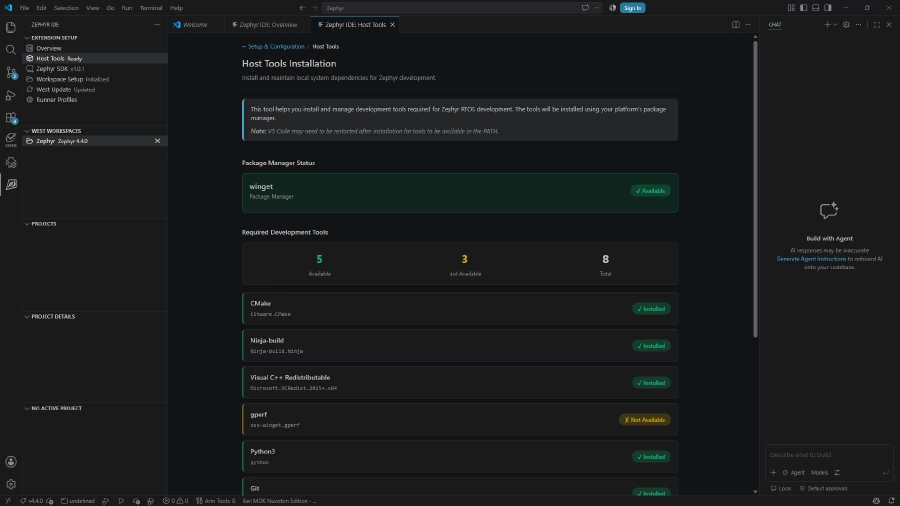This screenshot has width=900, height=506.
Task: Select Overview in Extension Setup
Action: [x=95, y=48]
